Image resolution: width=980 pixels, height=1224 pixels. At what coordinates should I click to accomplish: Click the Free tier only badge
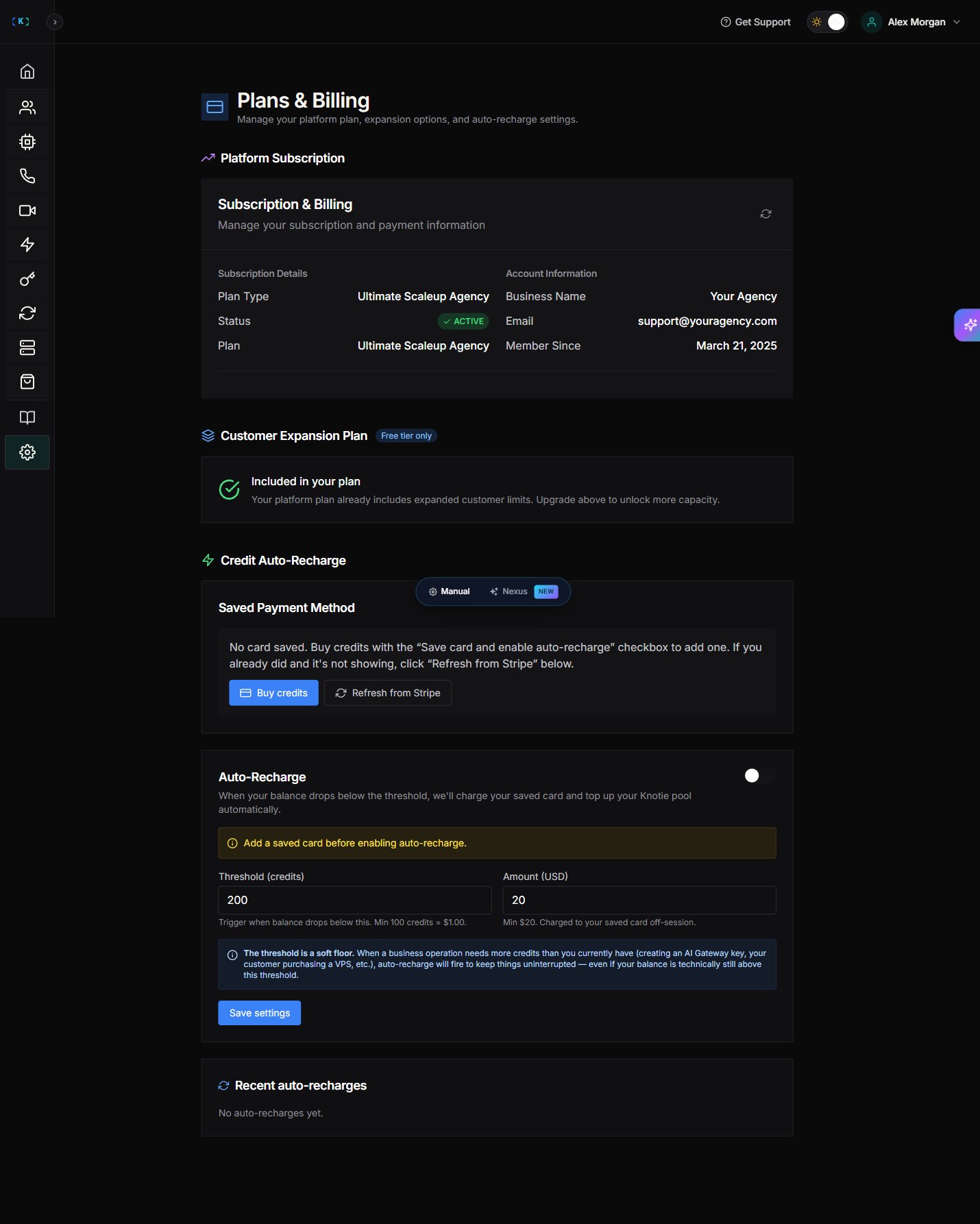406,436
